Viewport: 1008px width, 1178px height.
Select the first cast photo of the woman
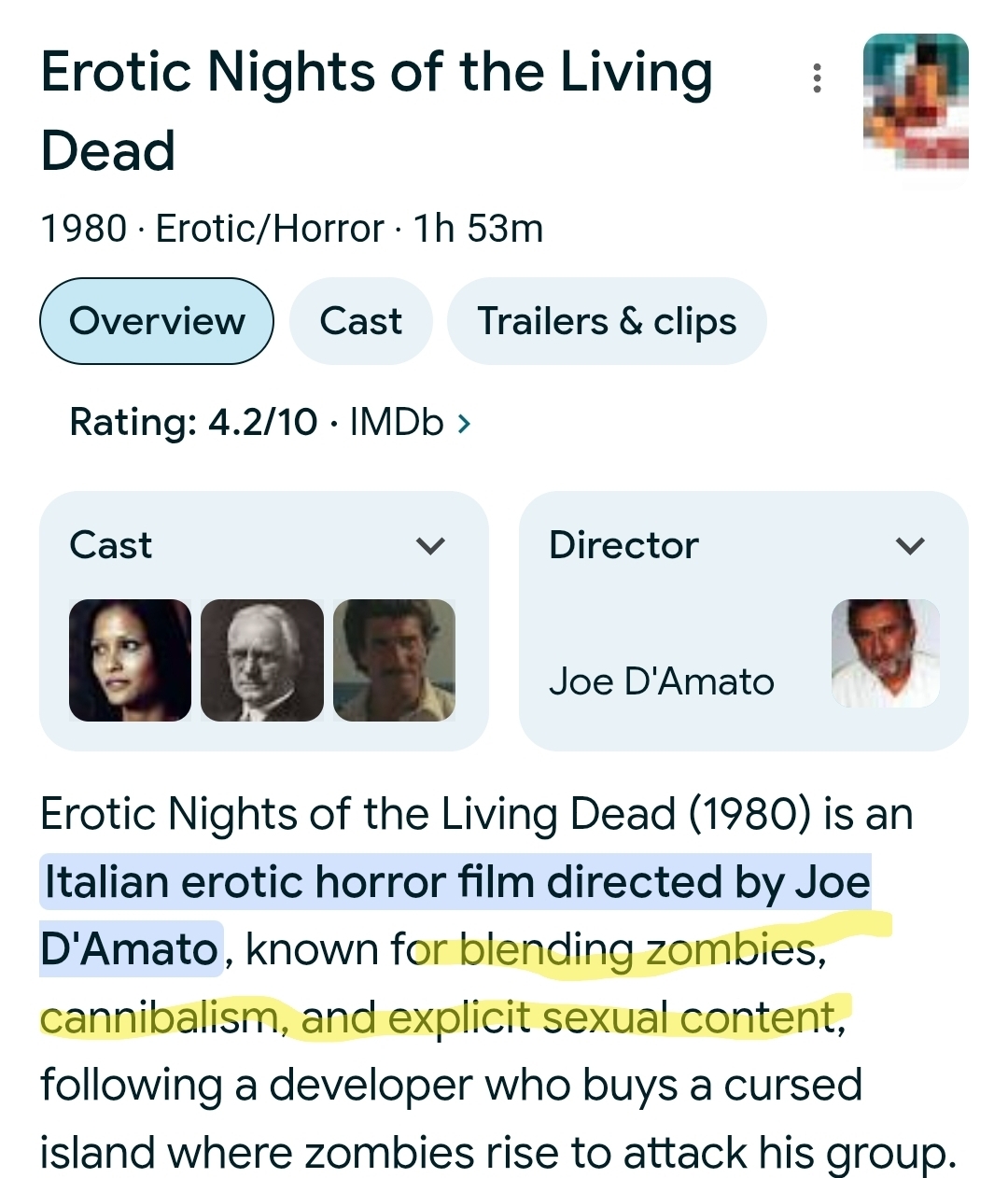130,660
